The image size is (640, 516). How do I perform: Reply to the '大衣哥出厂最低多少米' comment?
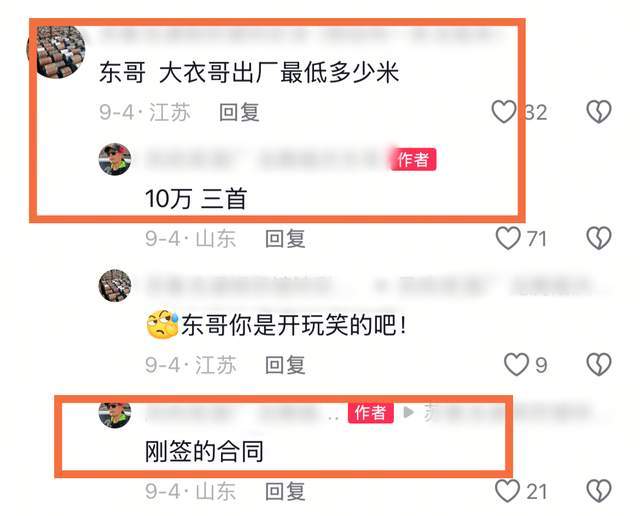(239, 112)
